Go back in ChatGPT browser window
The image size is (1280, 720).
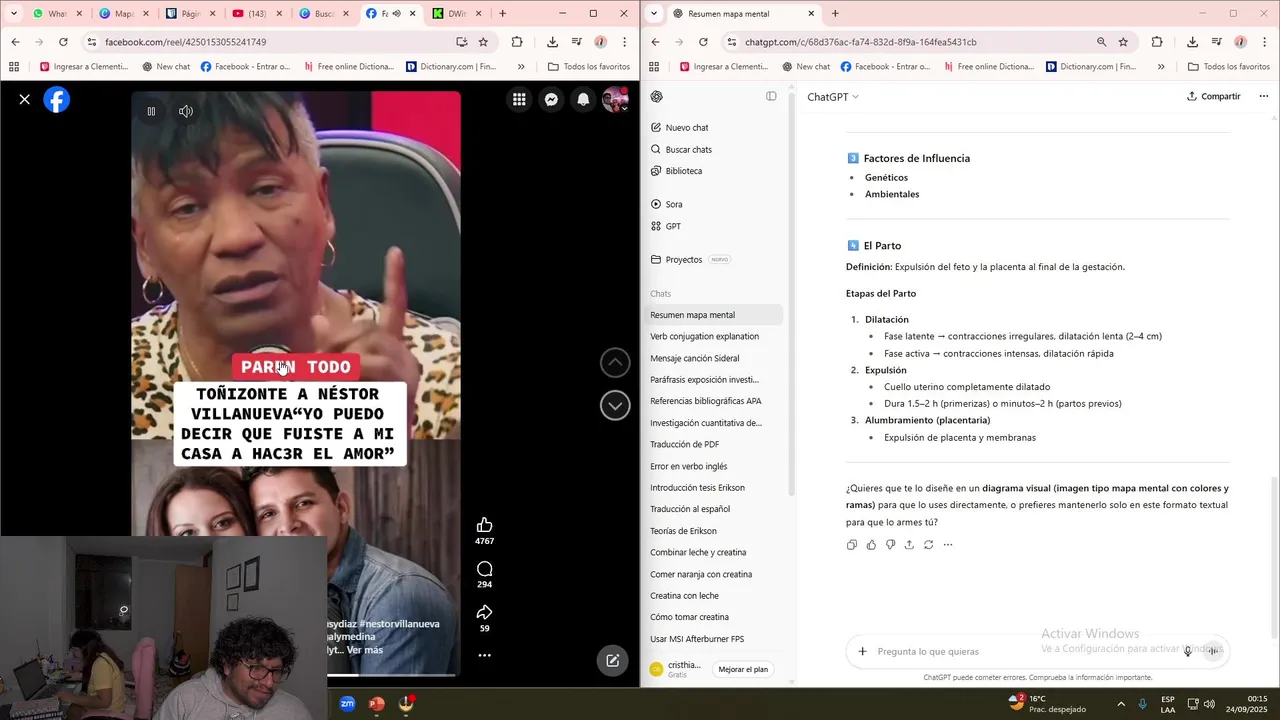655,42
